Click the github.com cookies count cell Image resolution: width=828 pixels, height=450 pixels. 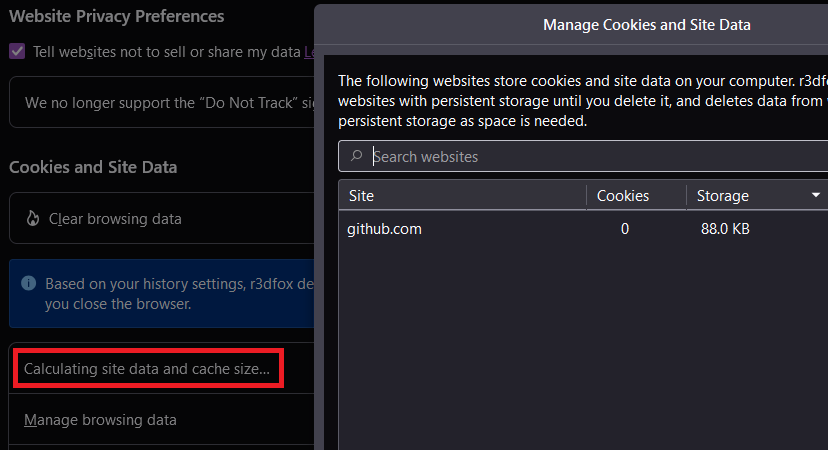(x=625, y=229)
